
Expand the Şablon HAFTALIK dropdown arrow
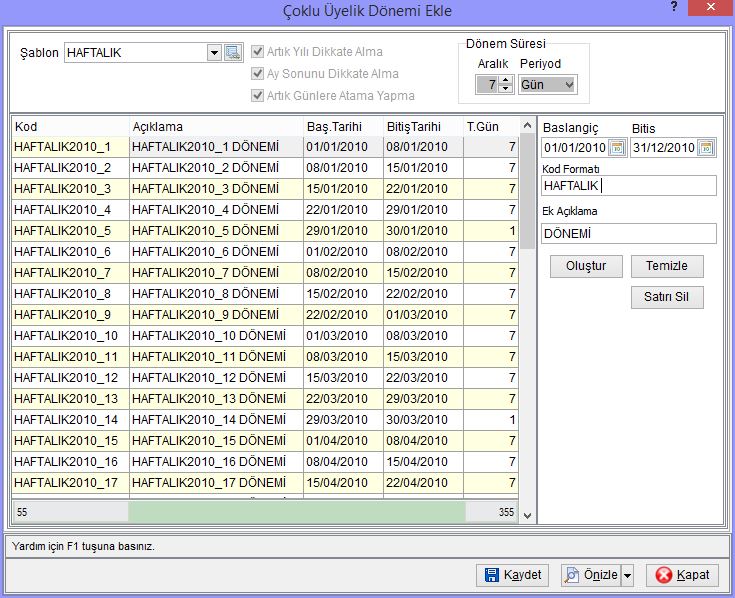click(x=214, y=52)
